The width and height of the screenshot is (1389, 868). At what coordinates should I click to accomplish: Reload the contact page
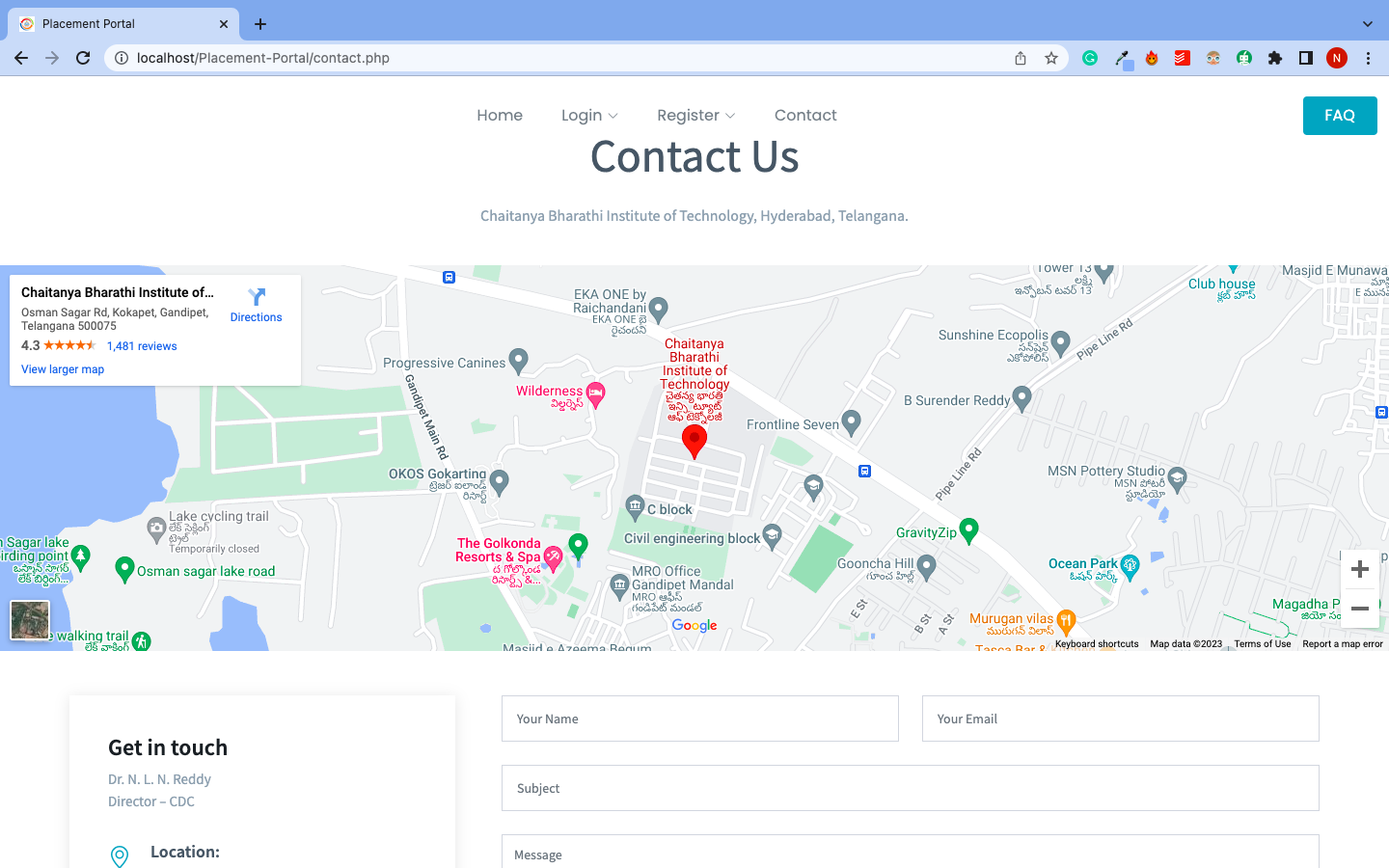click(83, 58)
